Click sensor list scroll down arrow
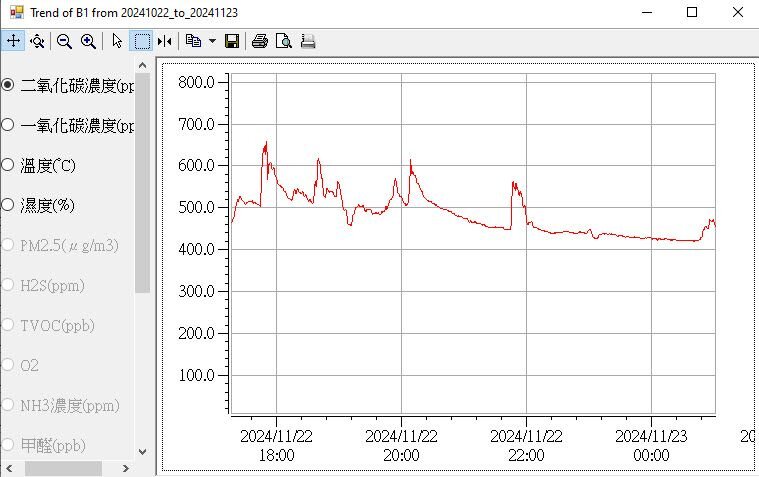This screenshot has height=477, width=759. click(x=142, y=452)
